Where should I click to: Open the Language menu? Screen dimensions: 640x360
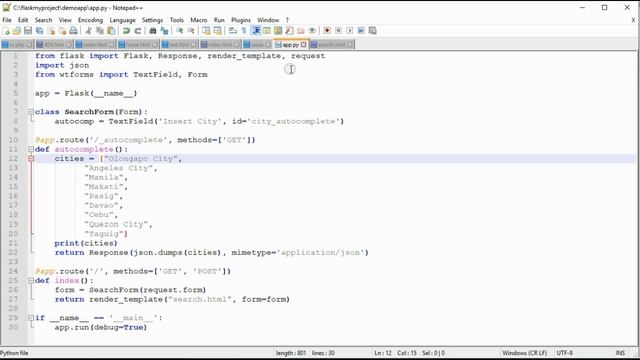122,20
